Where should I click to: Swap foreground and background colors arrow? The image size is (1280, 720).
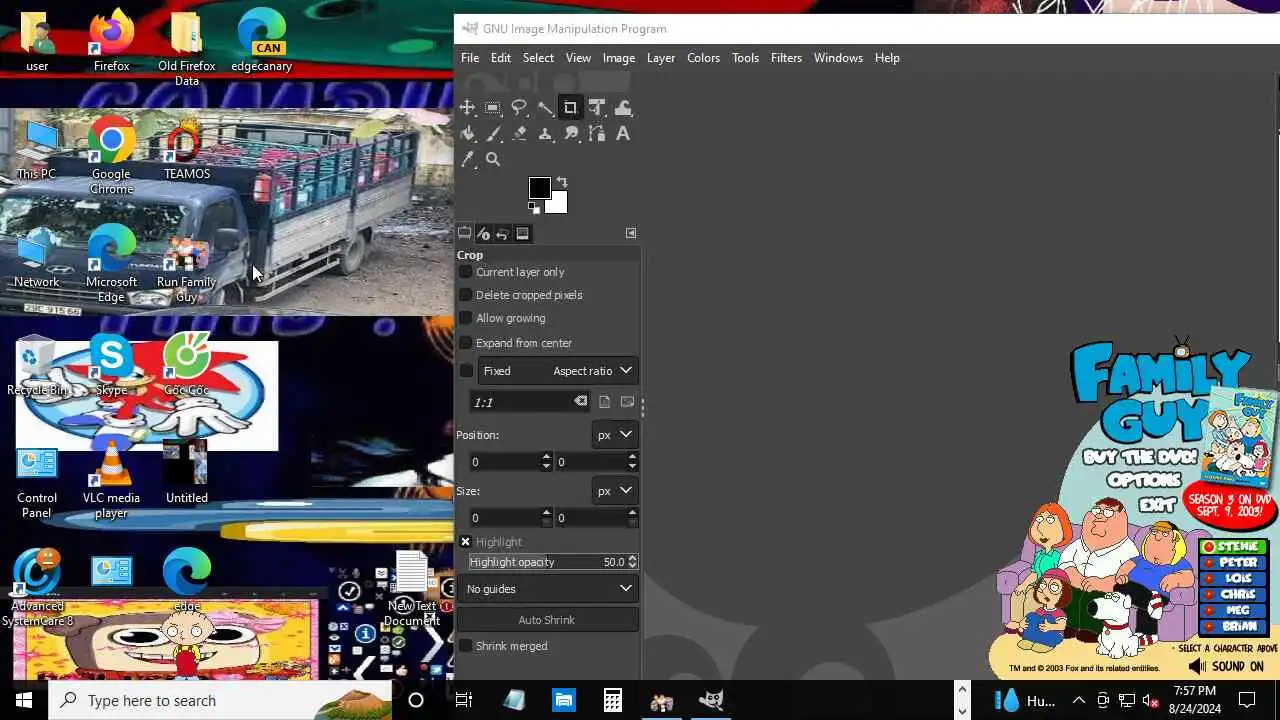pyautogui.click(x=562, y=182)
